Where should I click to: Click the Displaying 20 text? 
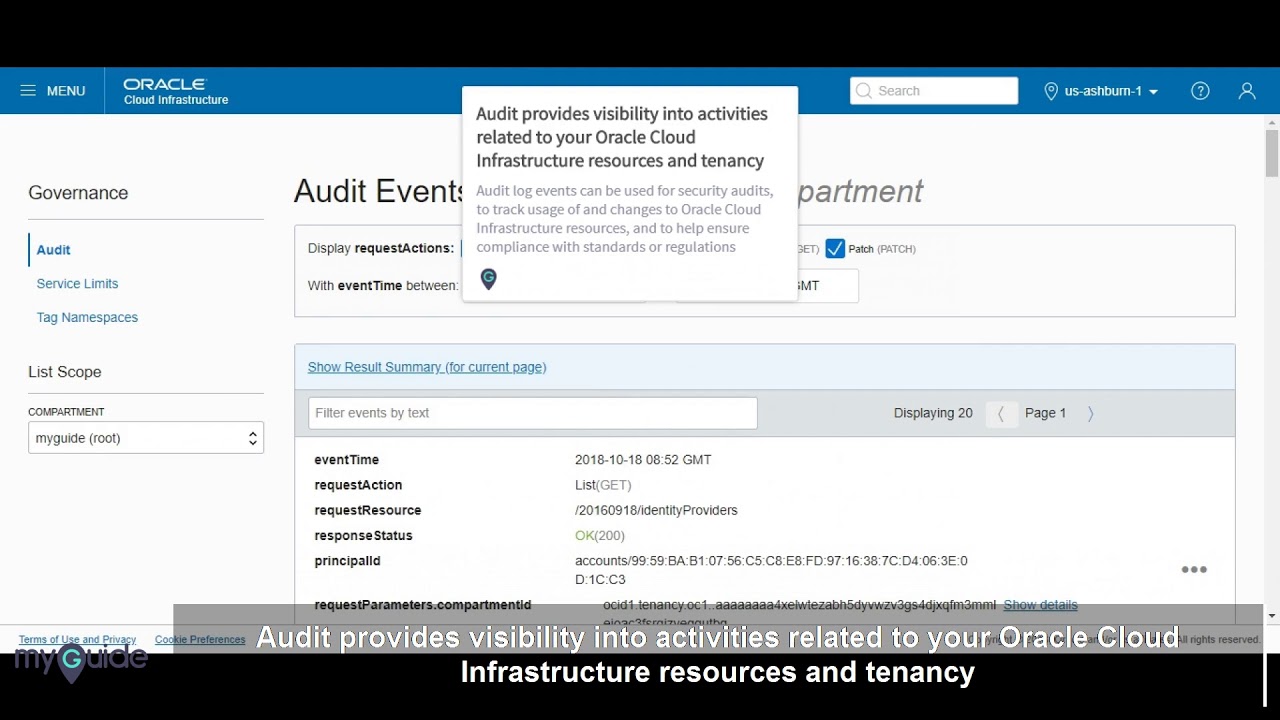[933, 413]
